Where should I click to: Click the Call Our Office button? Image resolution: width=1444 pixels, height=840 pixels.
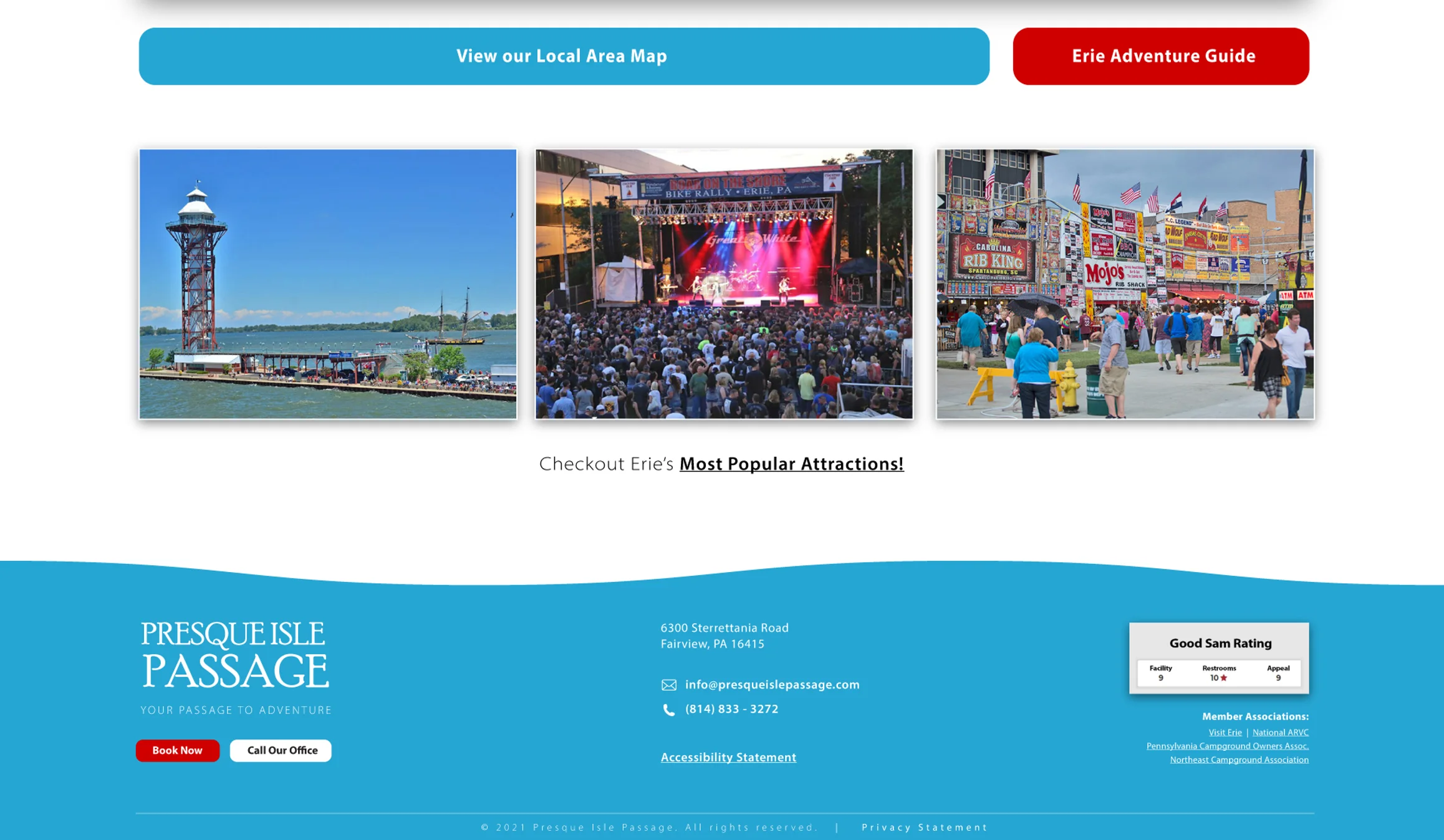click(281, 750)
